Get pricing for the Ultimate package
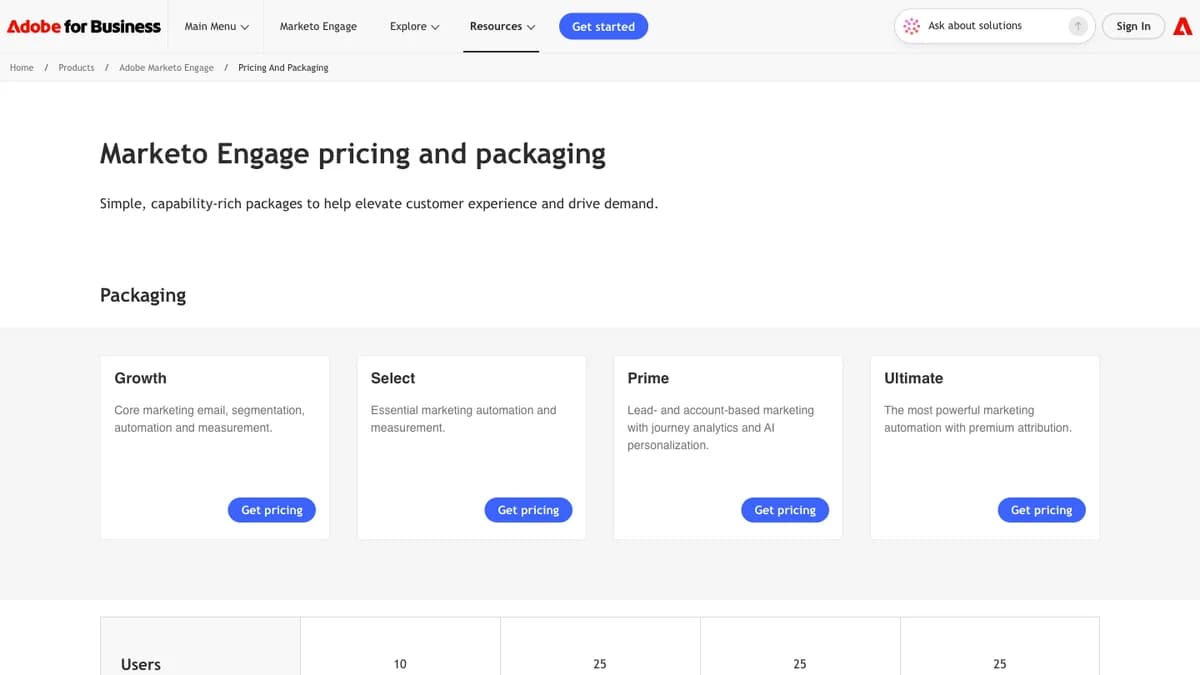The width and height of the screenshot is (1200, 675). pyautogui.click(x=1041, y=510)
